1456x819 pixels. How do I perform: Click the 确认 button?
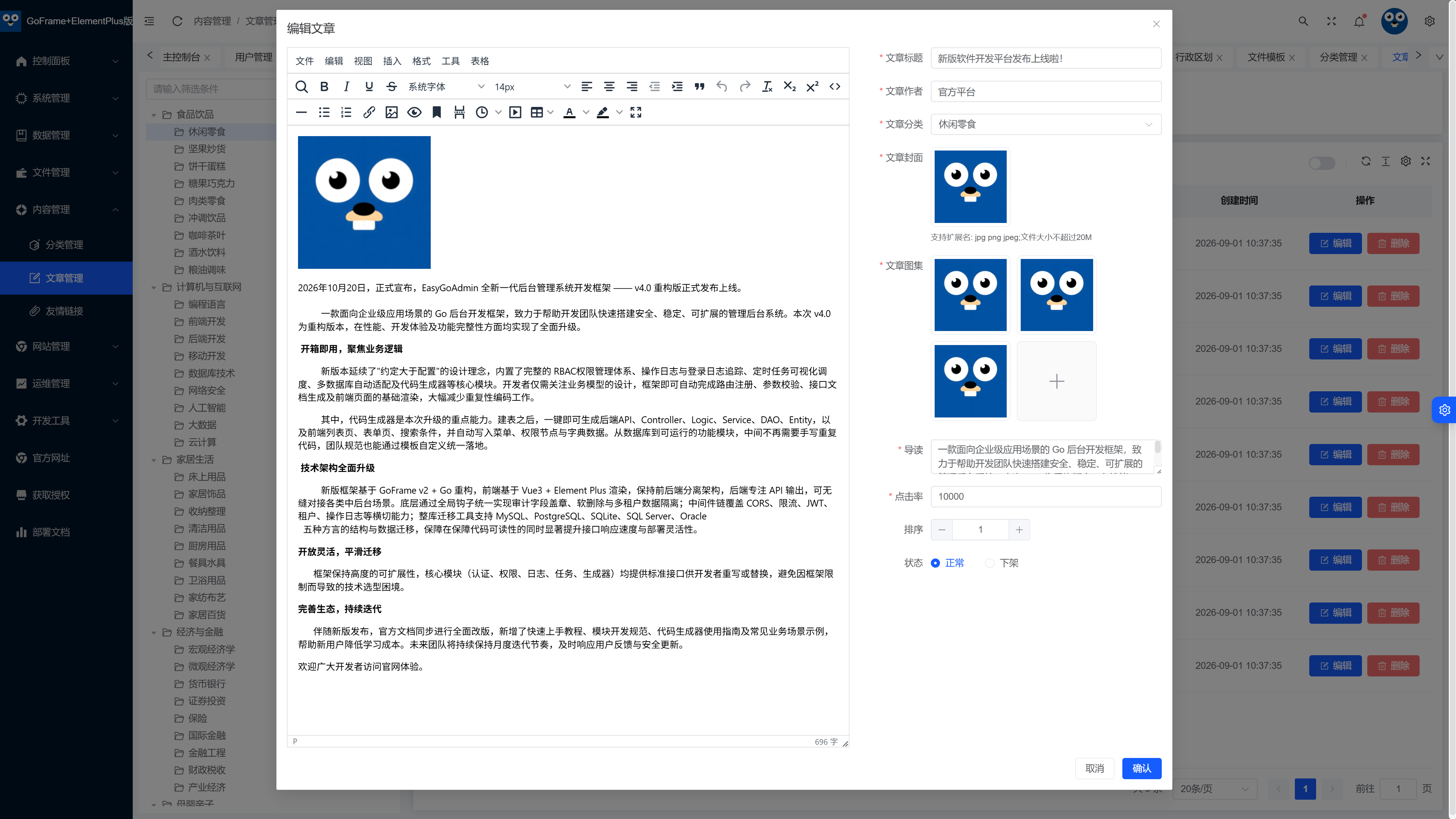pyautogui.click(x=1142, y=768)
